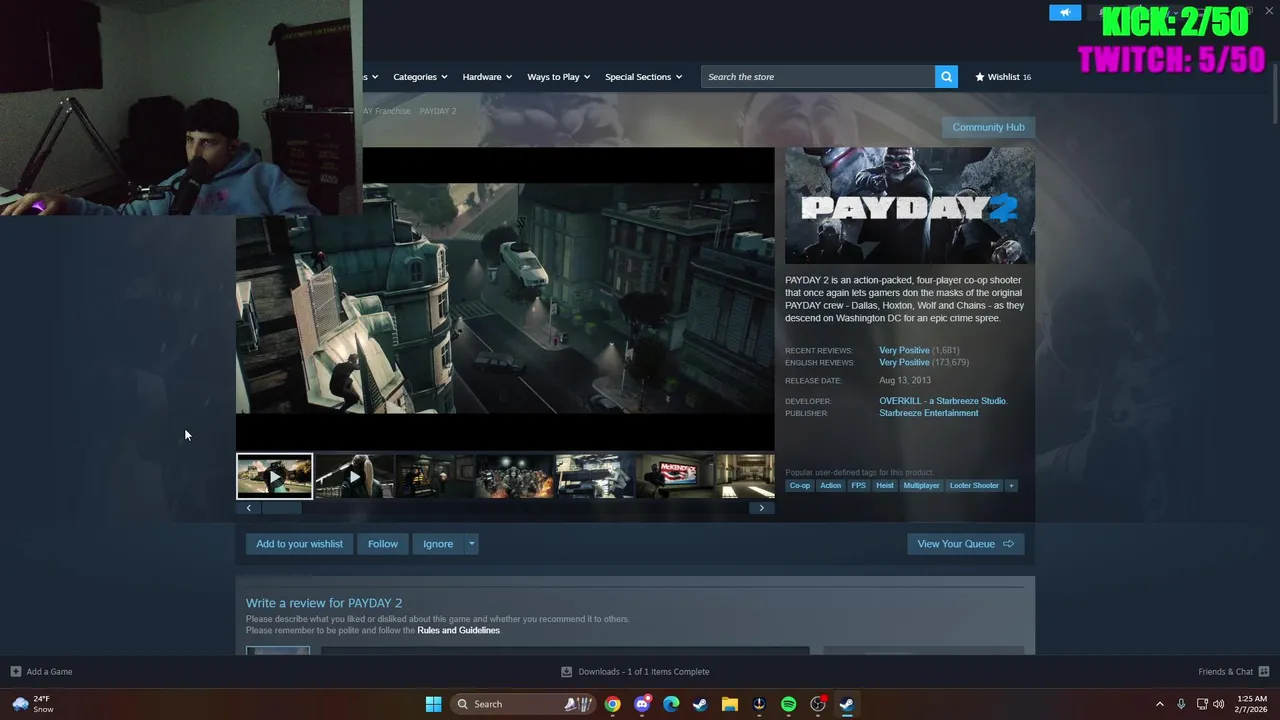Click Add to your wishlist button
The width and height of the screenshot is (1280, 720).
click(299, 544)
